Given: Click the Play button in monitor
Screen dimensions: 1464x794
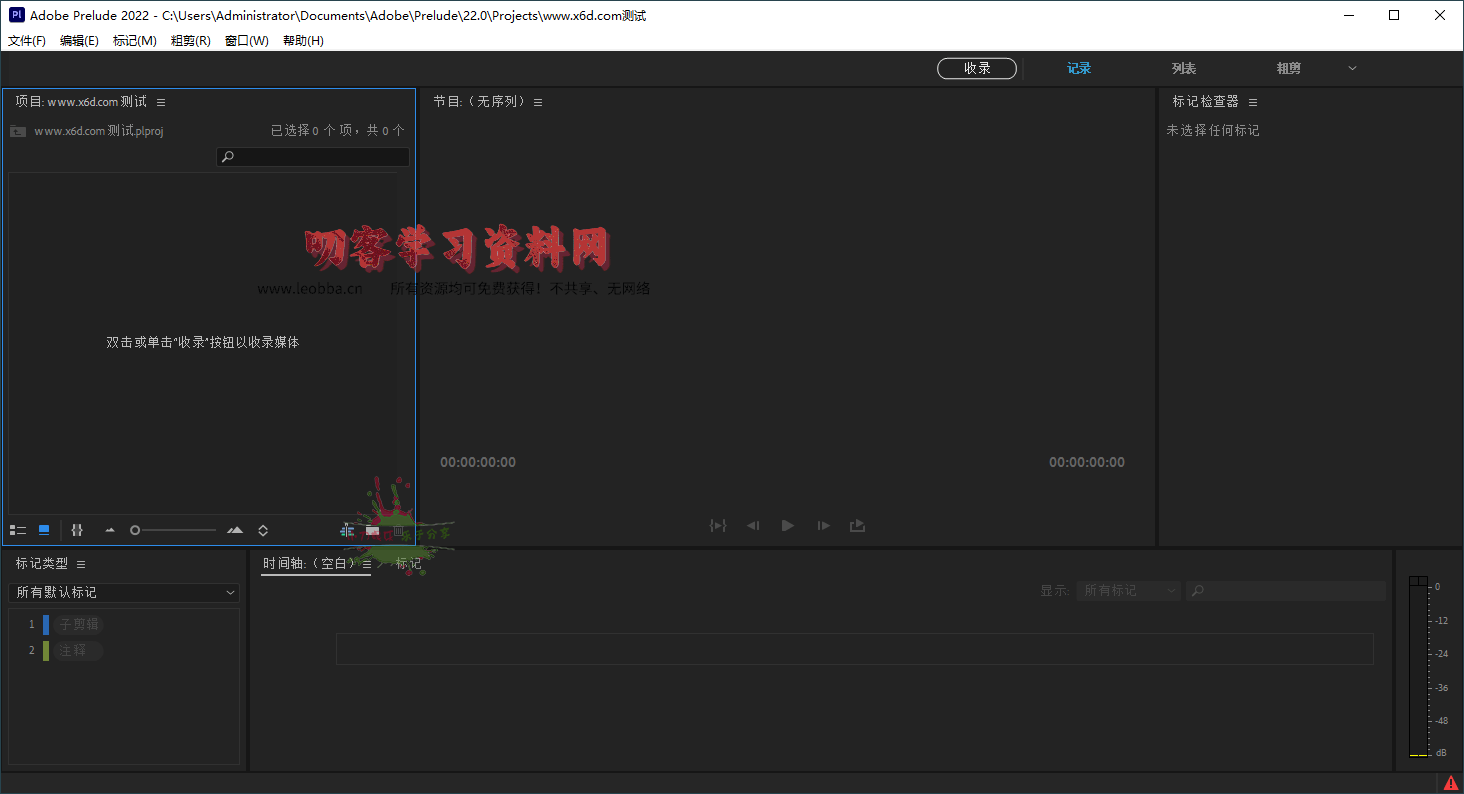Looking at the screenshot, I should pos(788,525).
